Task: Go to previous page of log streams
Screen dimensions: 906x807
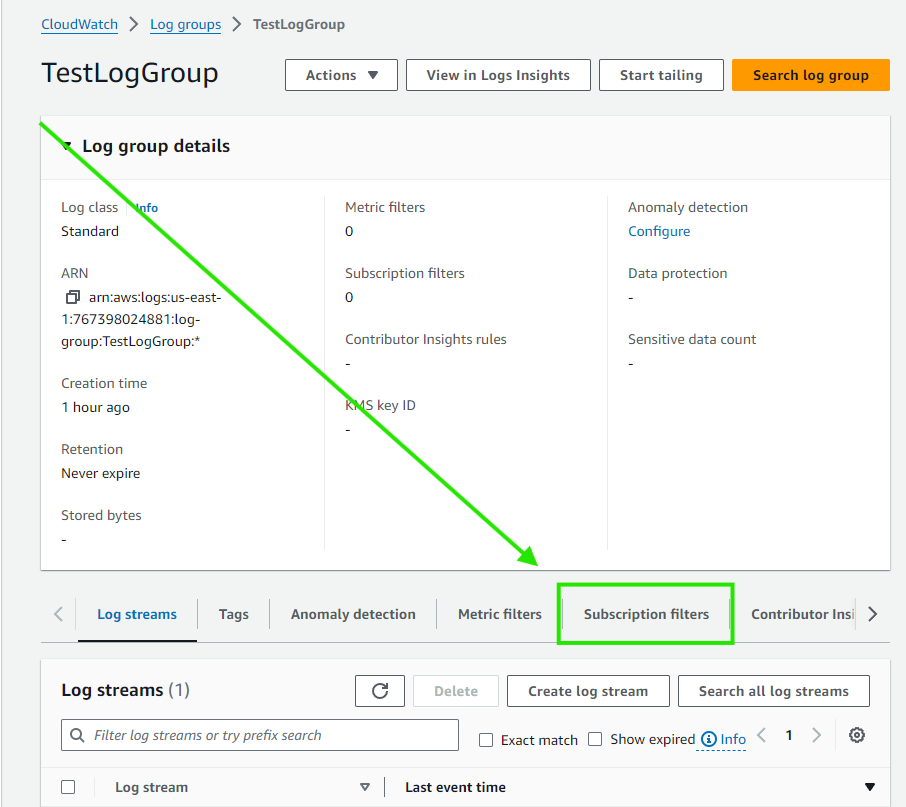Action: [x=761, y=735]
